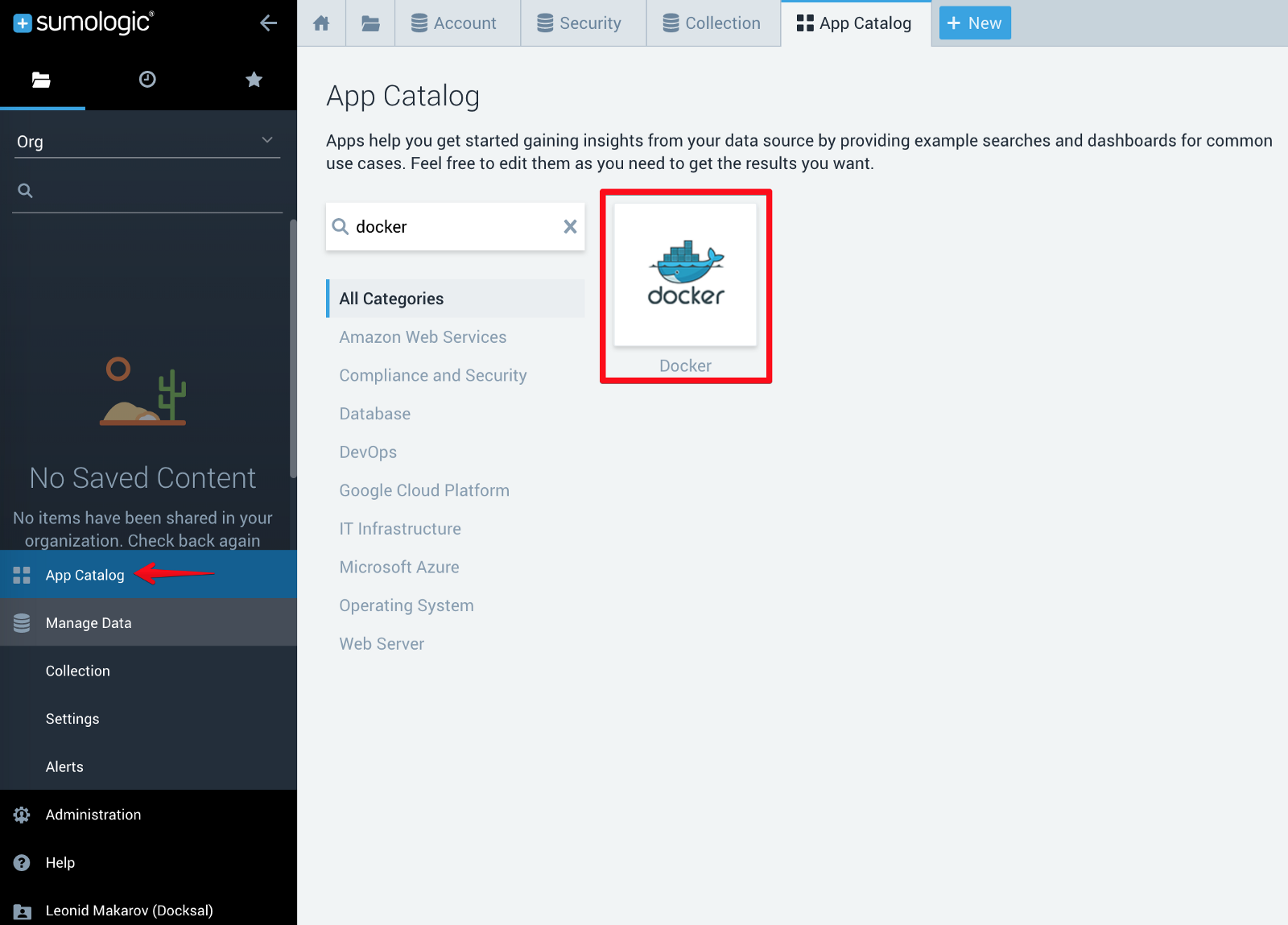Click the Docker app name label
The height and width of the screenshot is (925, 1288).
point(686,366)
